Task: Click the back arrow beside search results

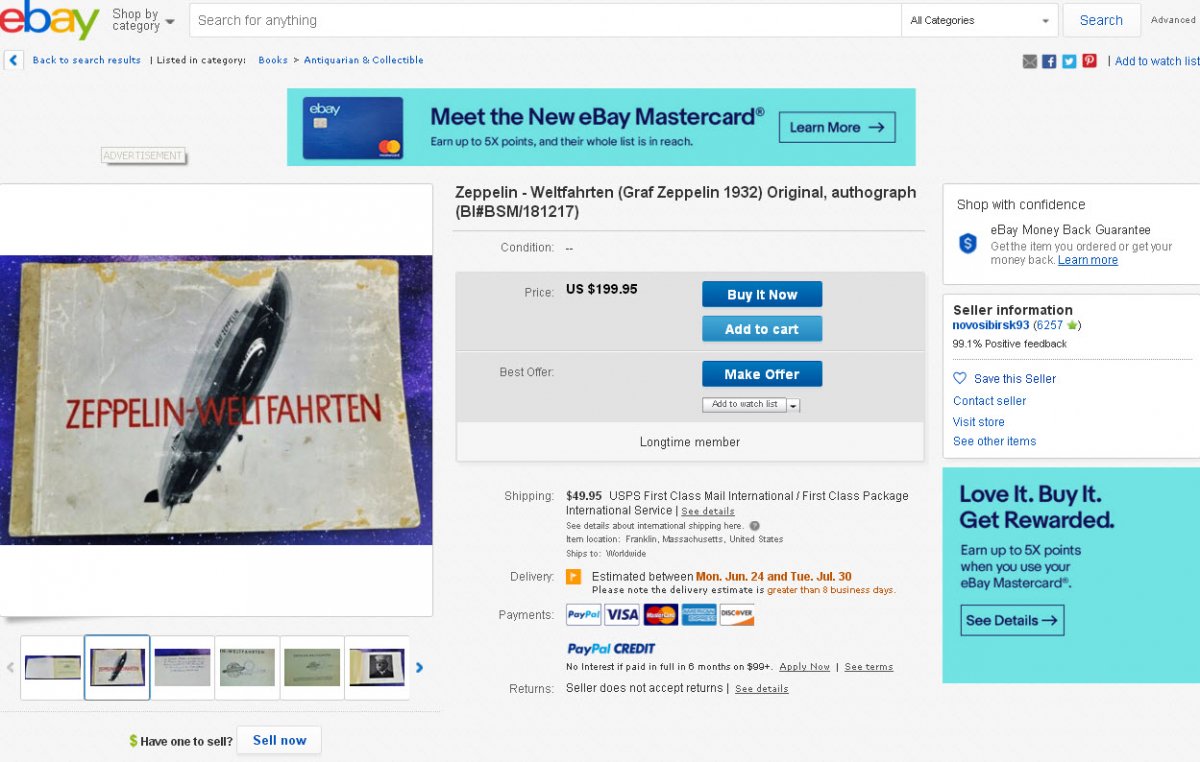Action: pos(13,60)
